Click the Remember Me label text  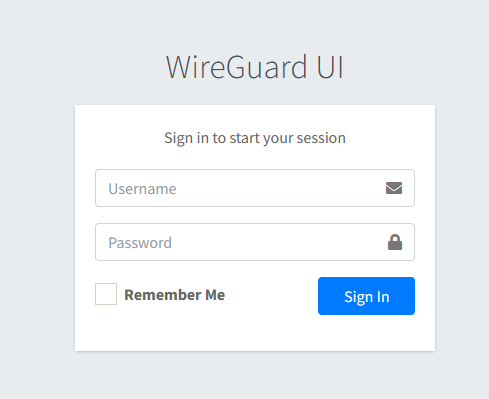[175, 295]
